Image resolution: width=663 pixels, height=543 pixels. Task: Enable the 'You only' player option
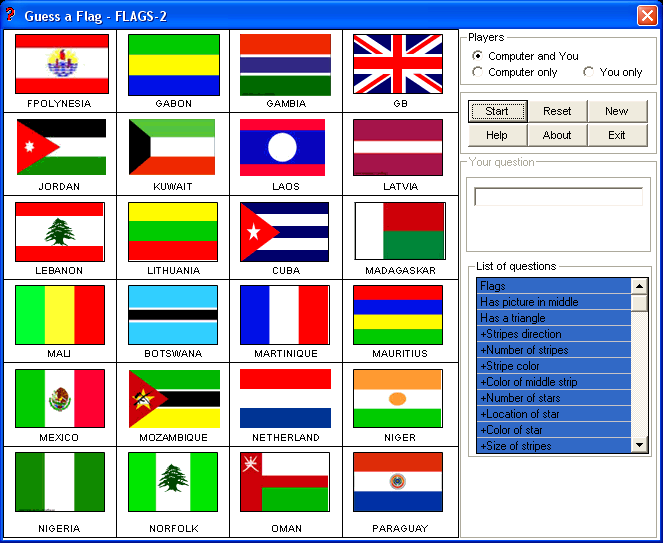pyautogui.click(x=590, y=72)
